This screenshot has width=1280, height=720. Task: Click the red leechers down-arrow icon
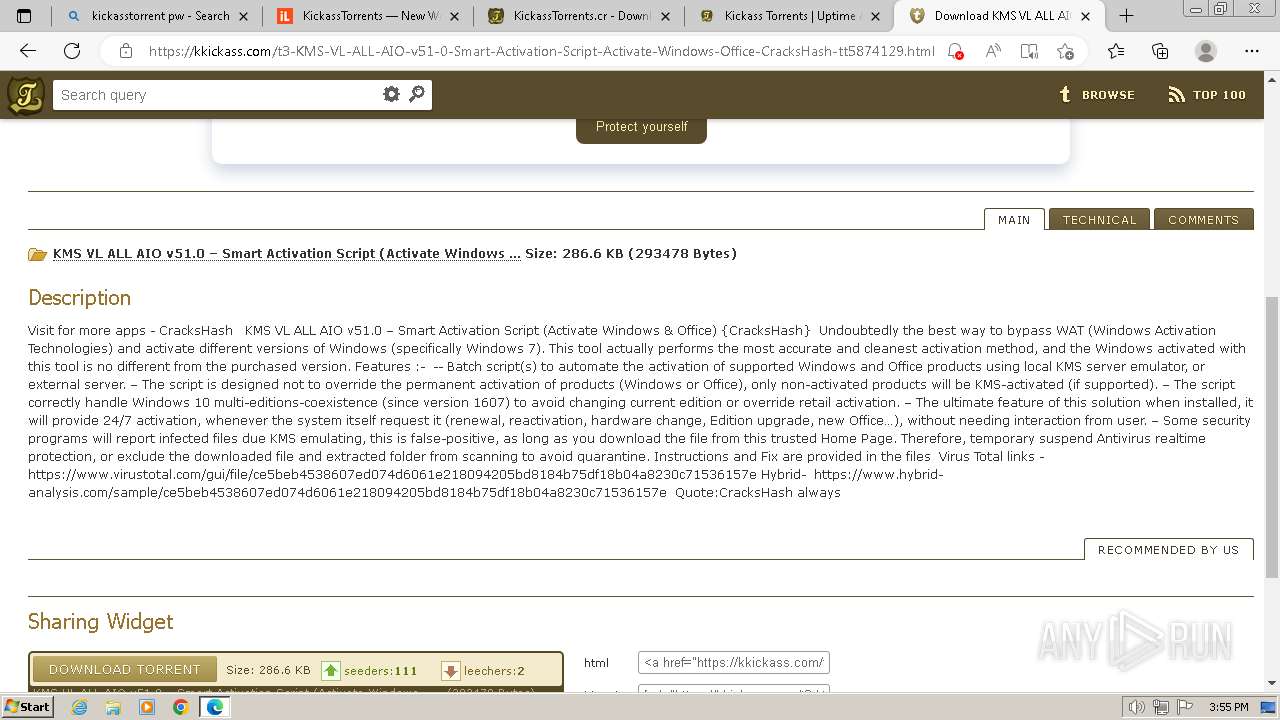click(450, 671)
